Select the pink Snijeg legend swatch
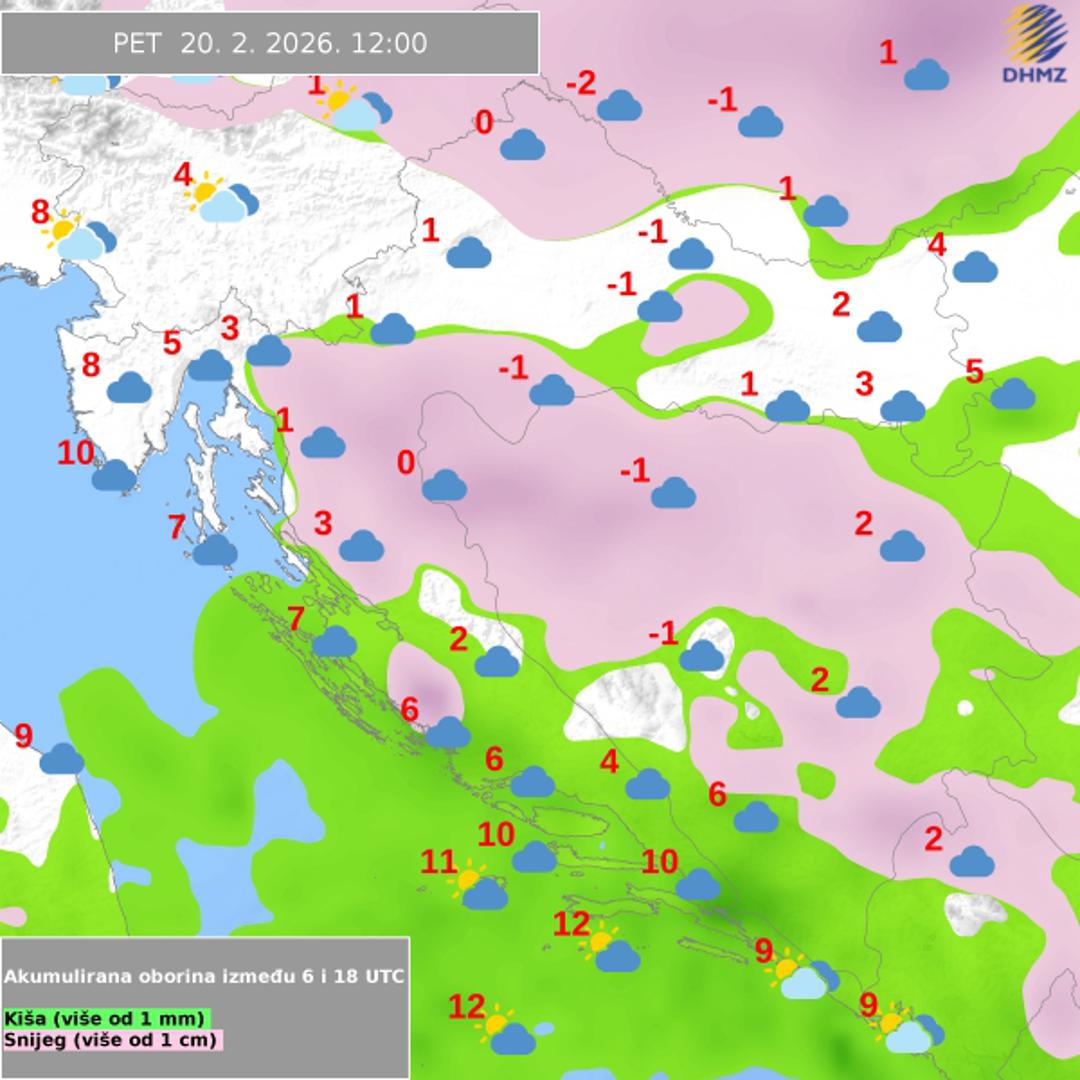Screen dimensions: 1080x1080 (112, 1040)
